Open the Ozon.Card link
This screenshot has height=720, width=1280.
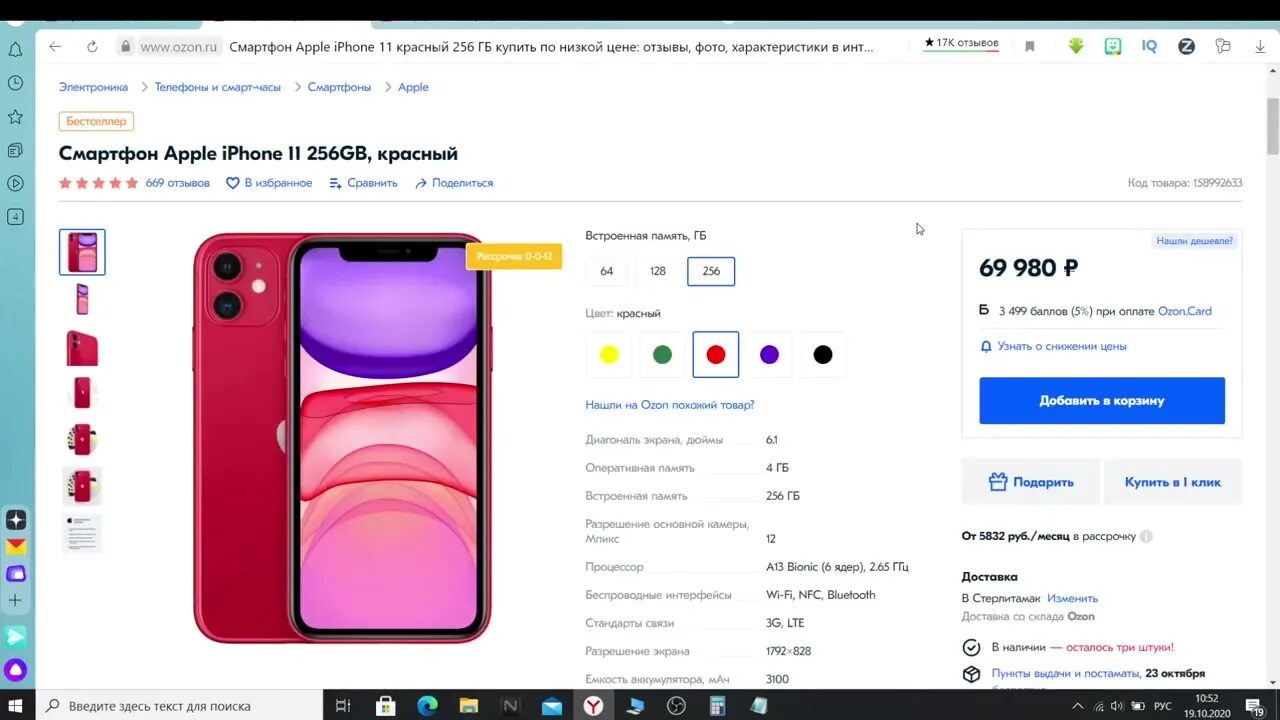click(1185, 311)
